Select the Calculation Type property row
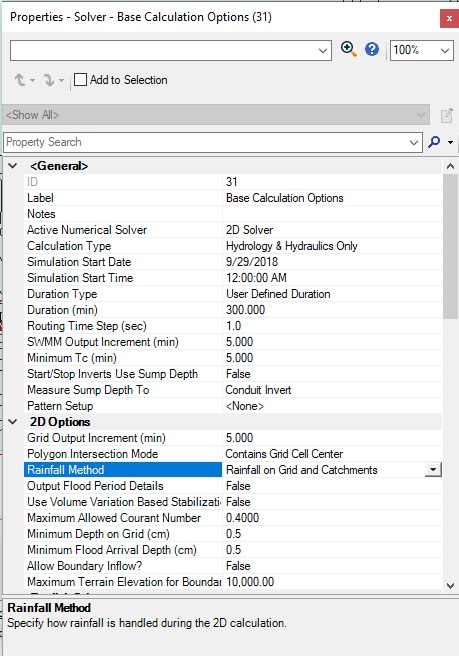The height and width of the screenshot is (656, 459). tap(233, 246)
